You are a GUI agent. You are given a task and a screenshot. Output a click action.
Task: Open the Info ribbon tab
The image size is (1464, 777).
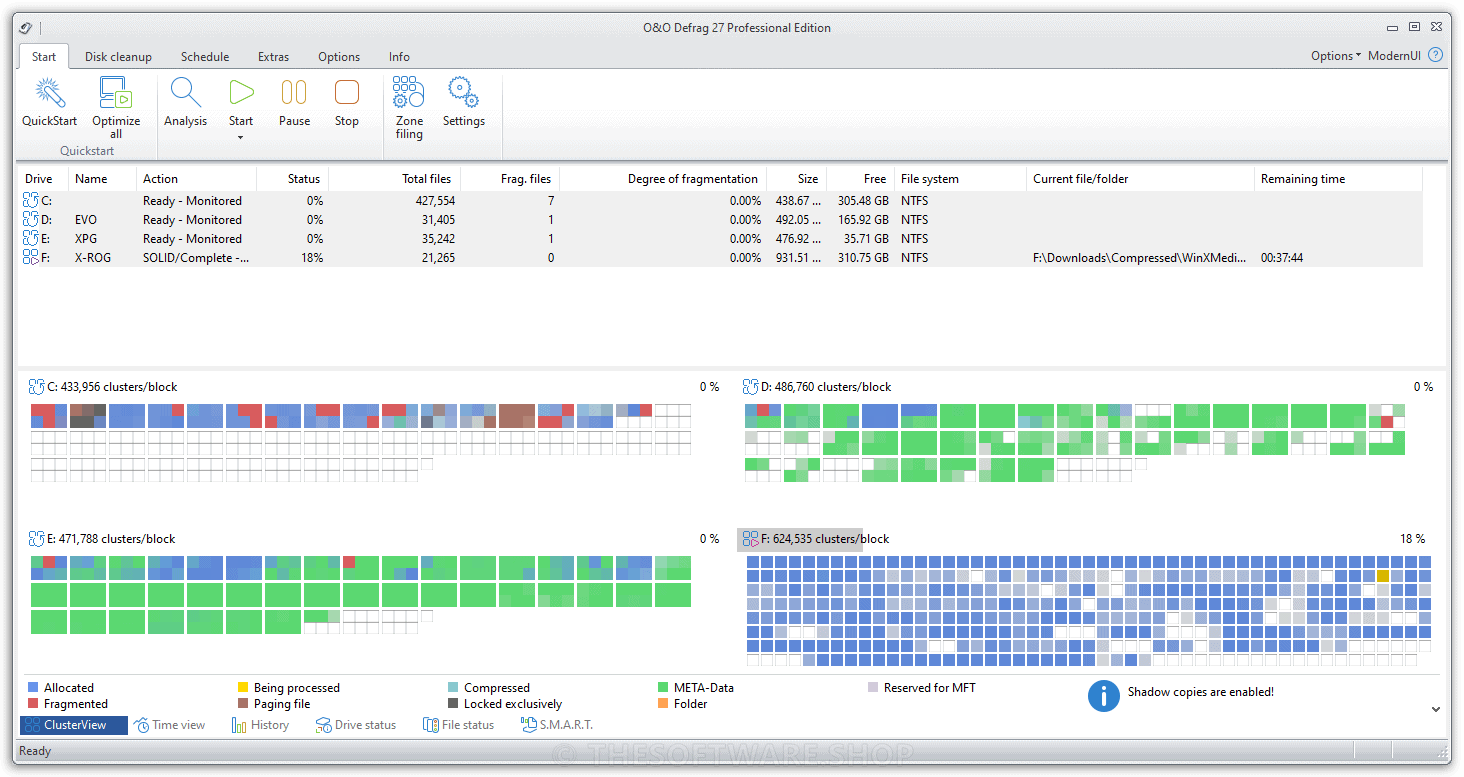tap(399, 57)
